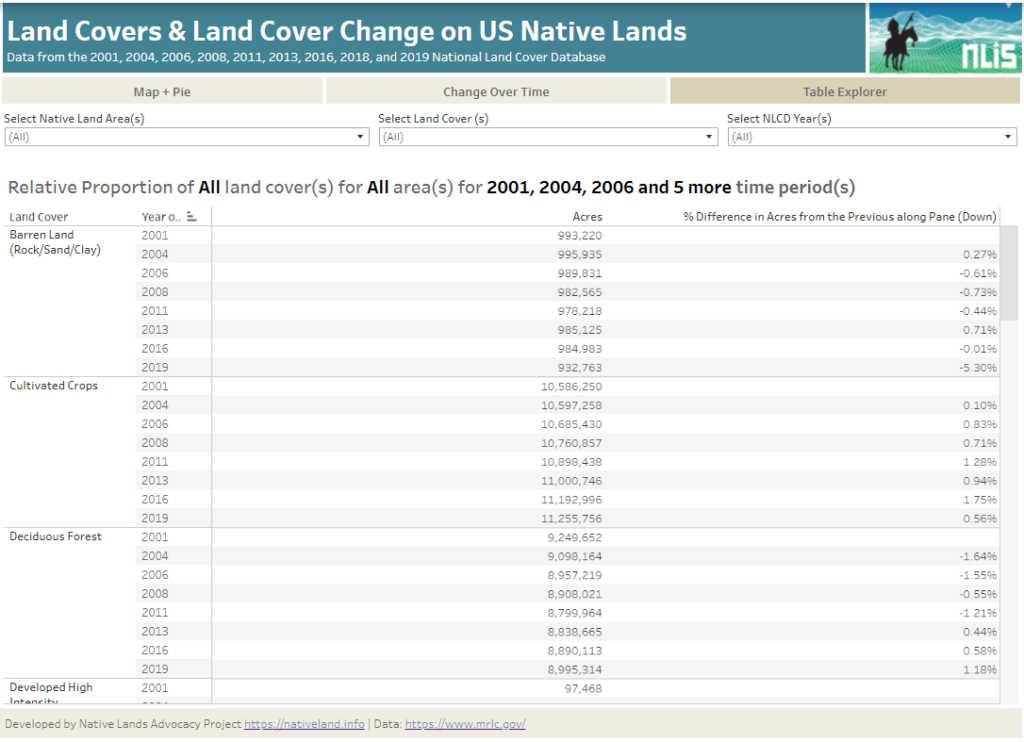Click Cultivated Crops acres value 10,586,250
This screenshot has height=742, width=1024.
(x=571, y=387)
